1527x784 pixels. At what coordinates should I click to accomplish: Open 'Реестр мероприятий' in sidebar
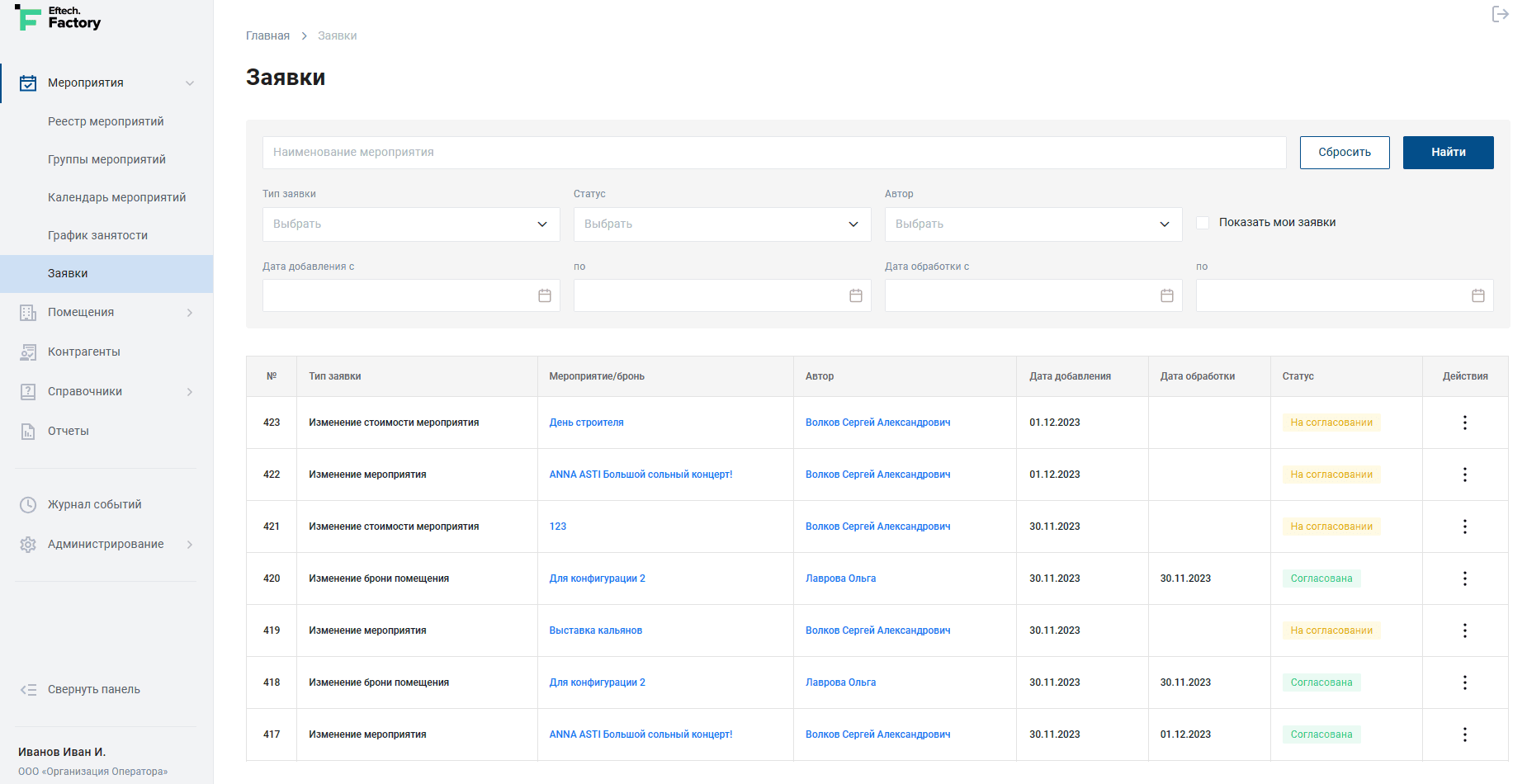click(106, 121)
